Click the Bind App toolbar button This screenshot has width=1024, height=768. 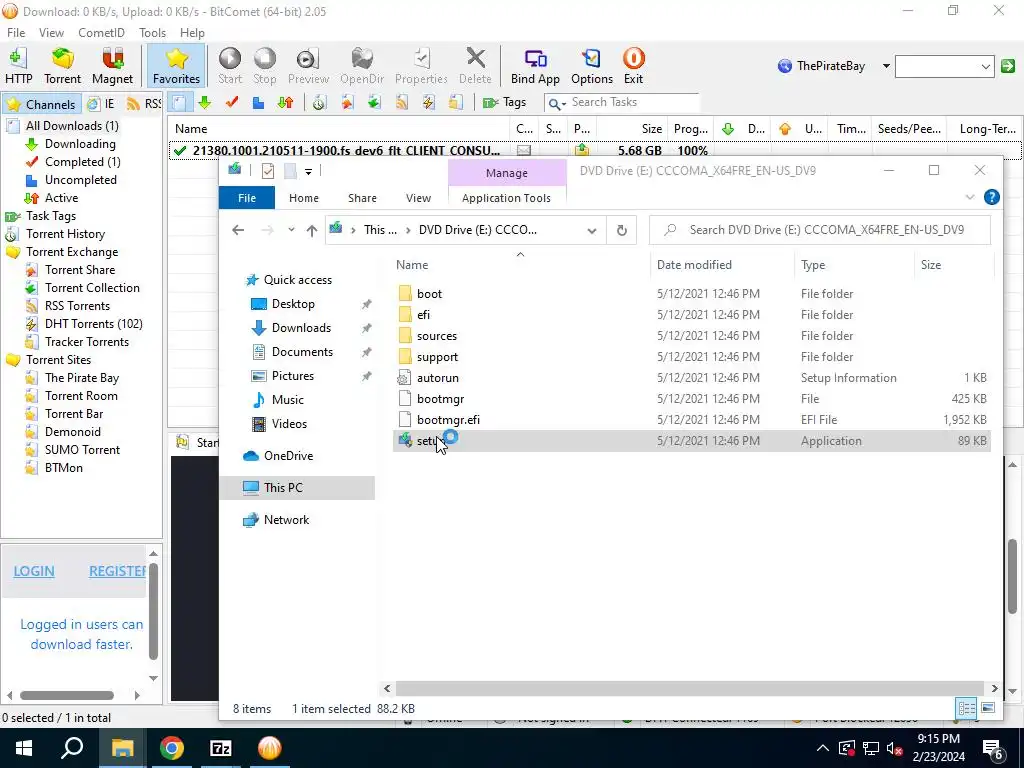click(535, 66)
